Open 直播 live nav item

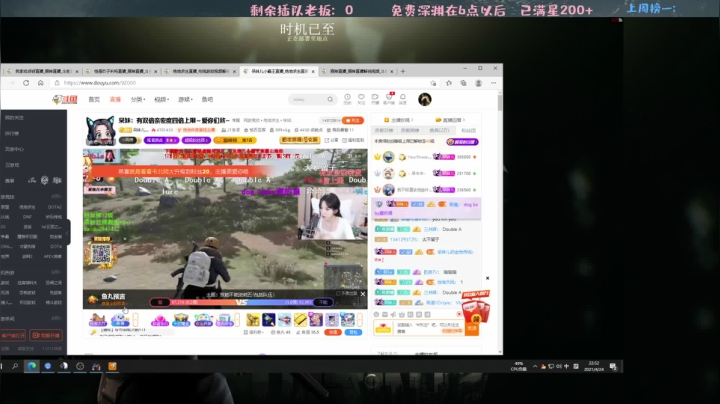[115, 99]
